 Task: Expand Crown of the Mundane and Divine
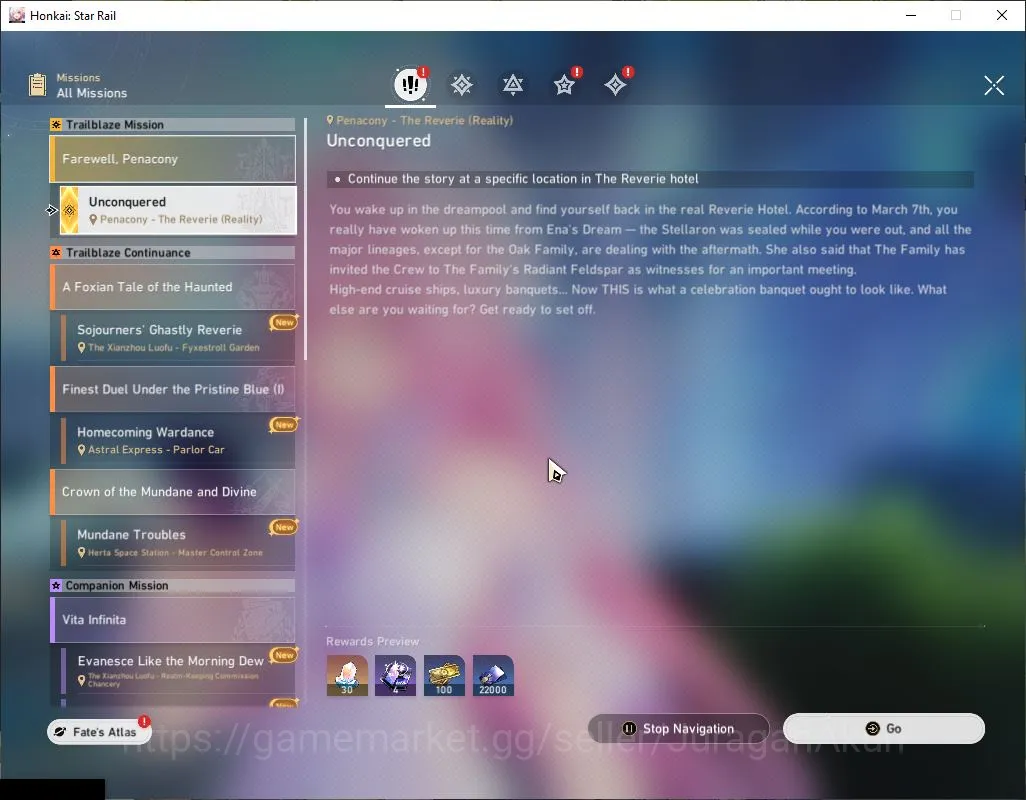(173, 492)
